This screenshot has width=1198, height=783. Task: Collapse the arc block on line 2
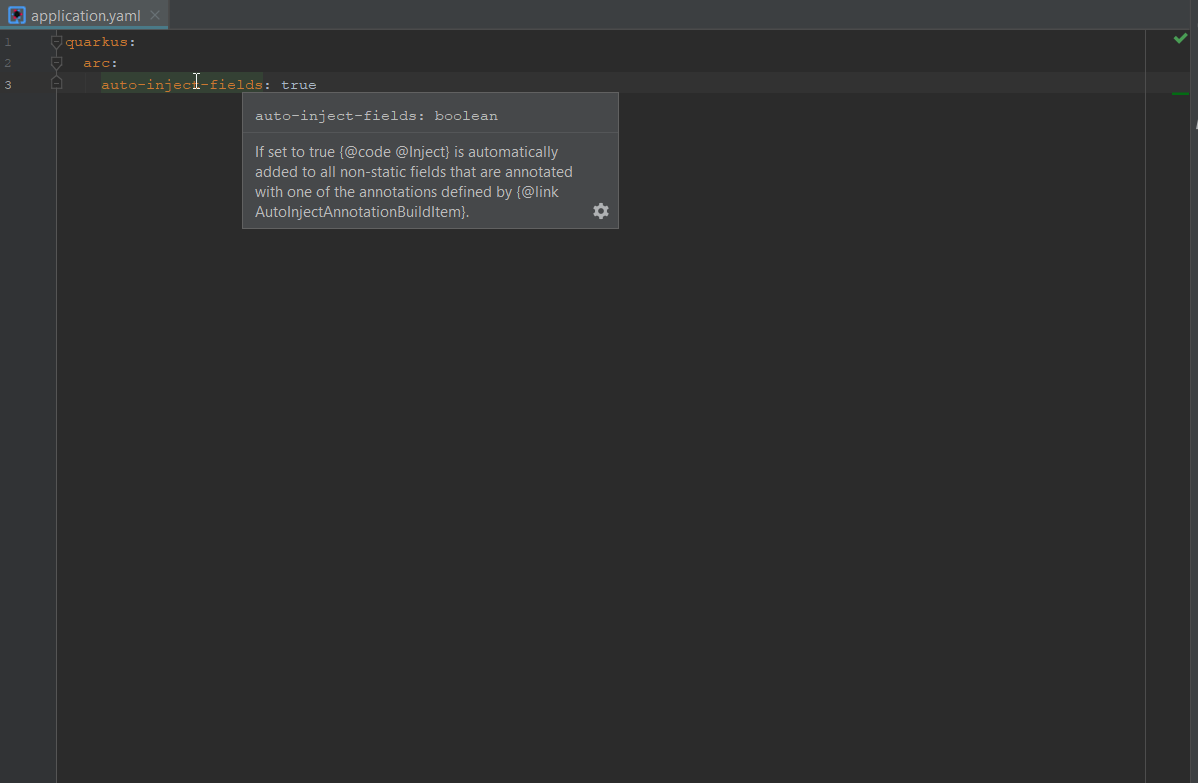point(57,63)
